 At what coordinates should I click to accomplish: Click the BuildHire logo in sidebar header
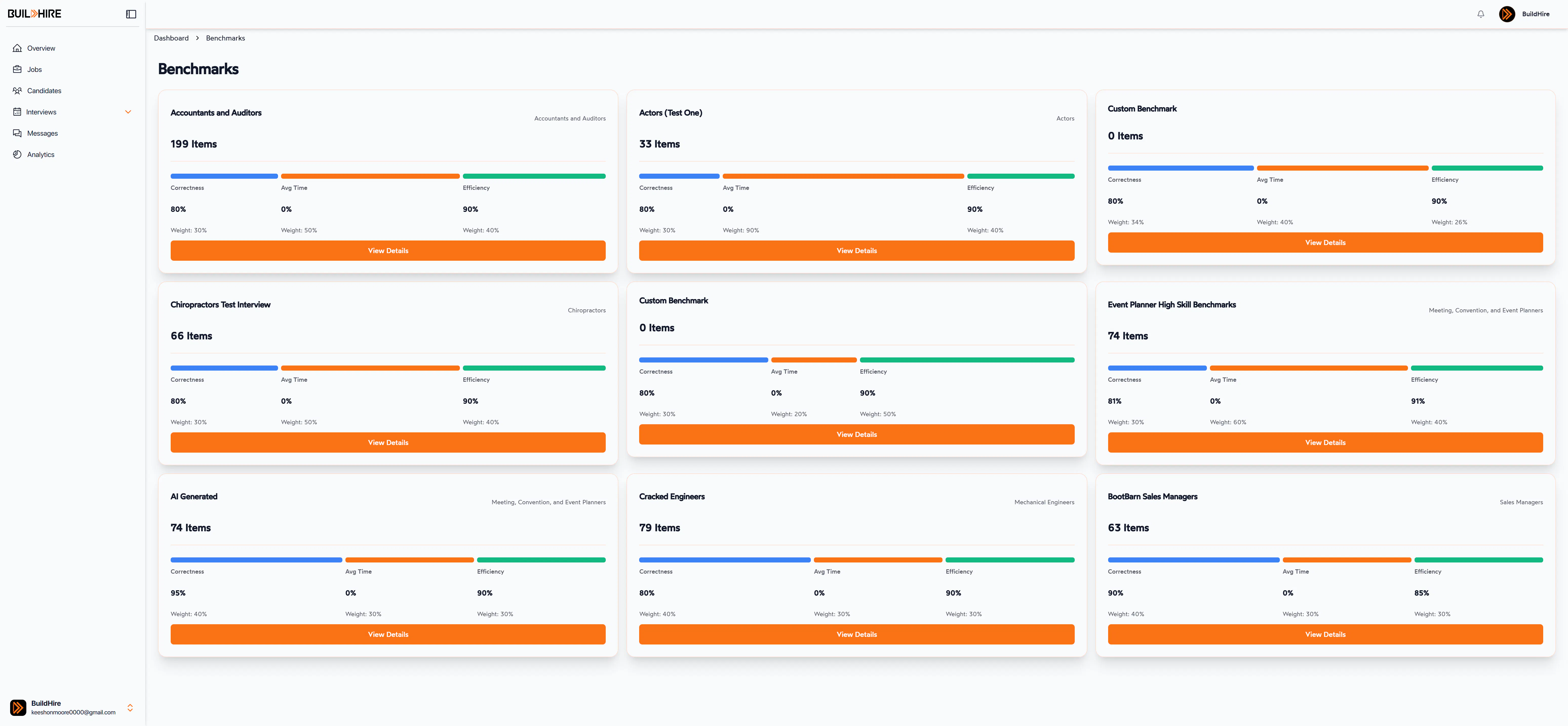pos(34,13)
